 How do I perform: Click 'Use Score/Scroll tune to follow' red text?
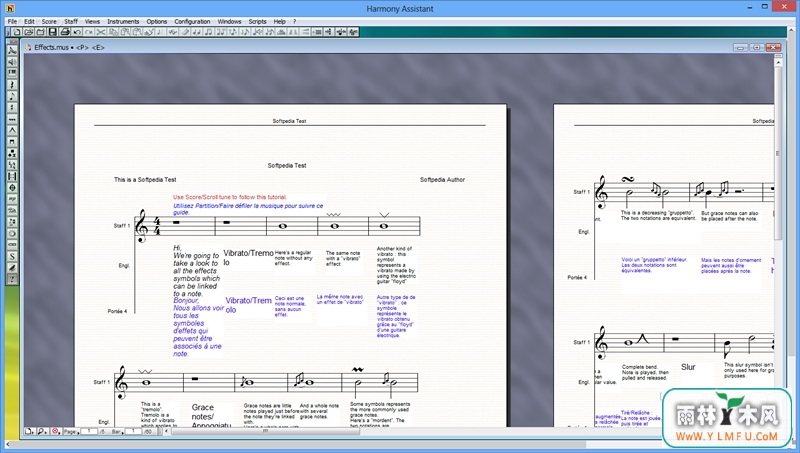tap(230, 197)
